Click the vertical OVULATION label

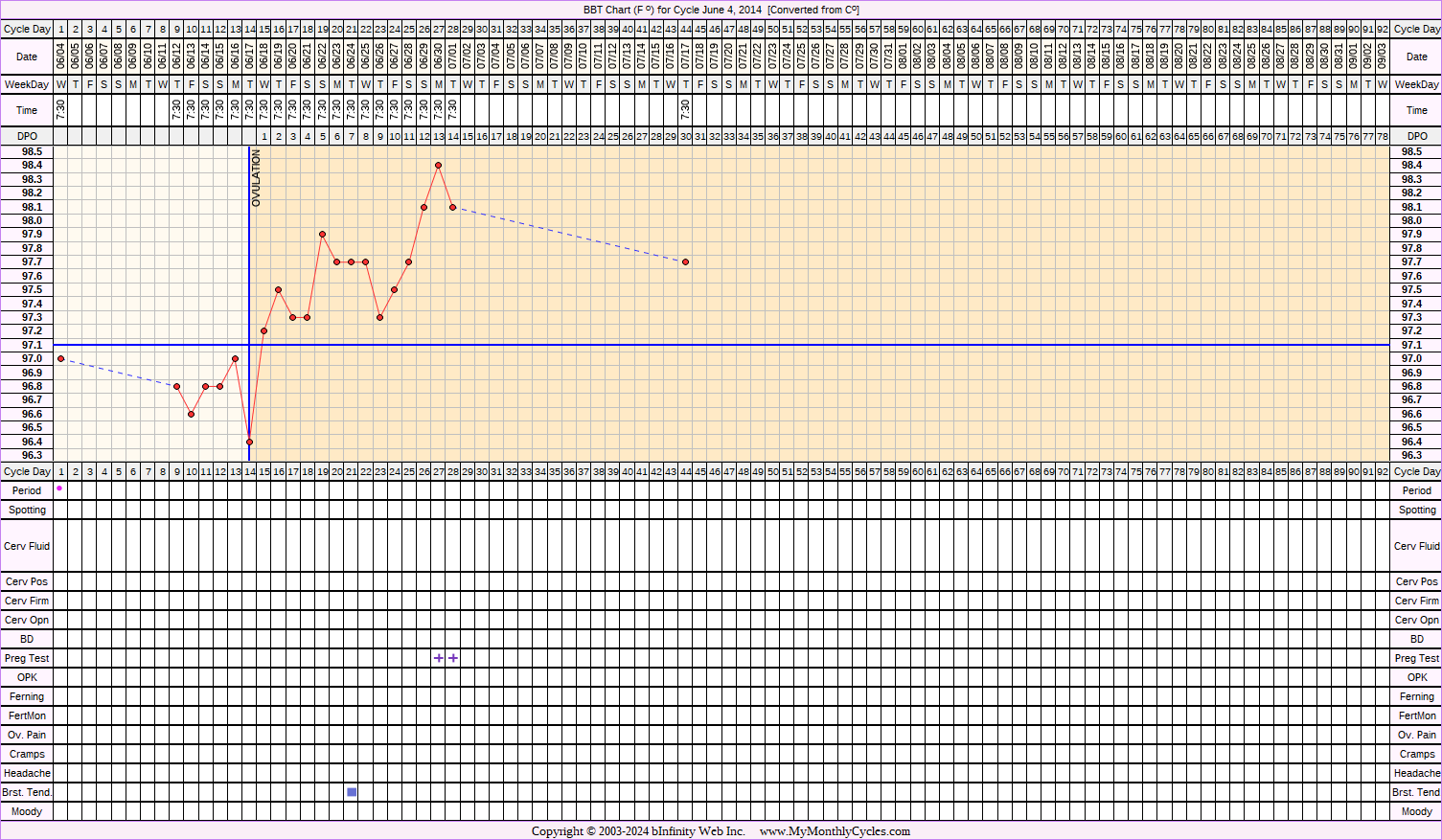tap(257, 179)
